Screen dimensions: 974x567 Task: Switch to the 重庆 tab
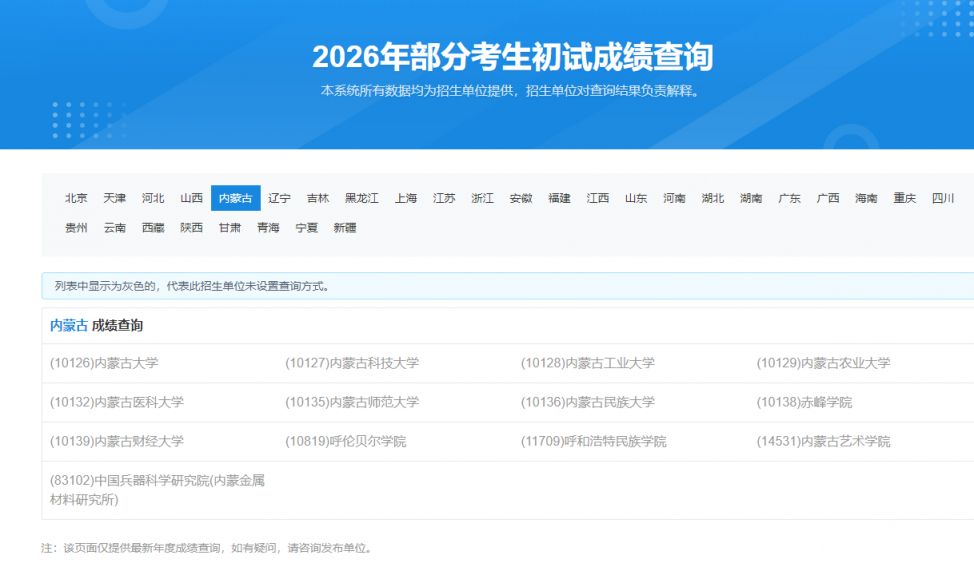[x=905, y=198]
